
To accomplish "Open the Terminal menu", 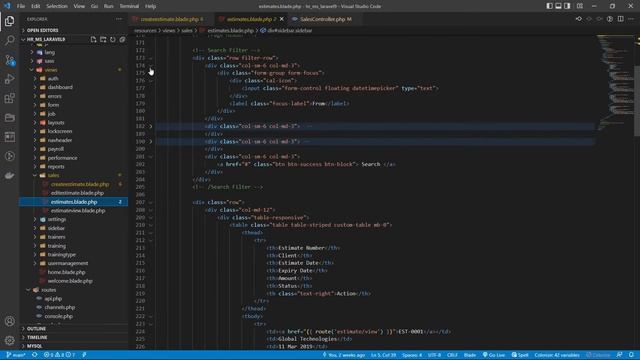I will [x=129, y=6].
